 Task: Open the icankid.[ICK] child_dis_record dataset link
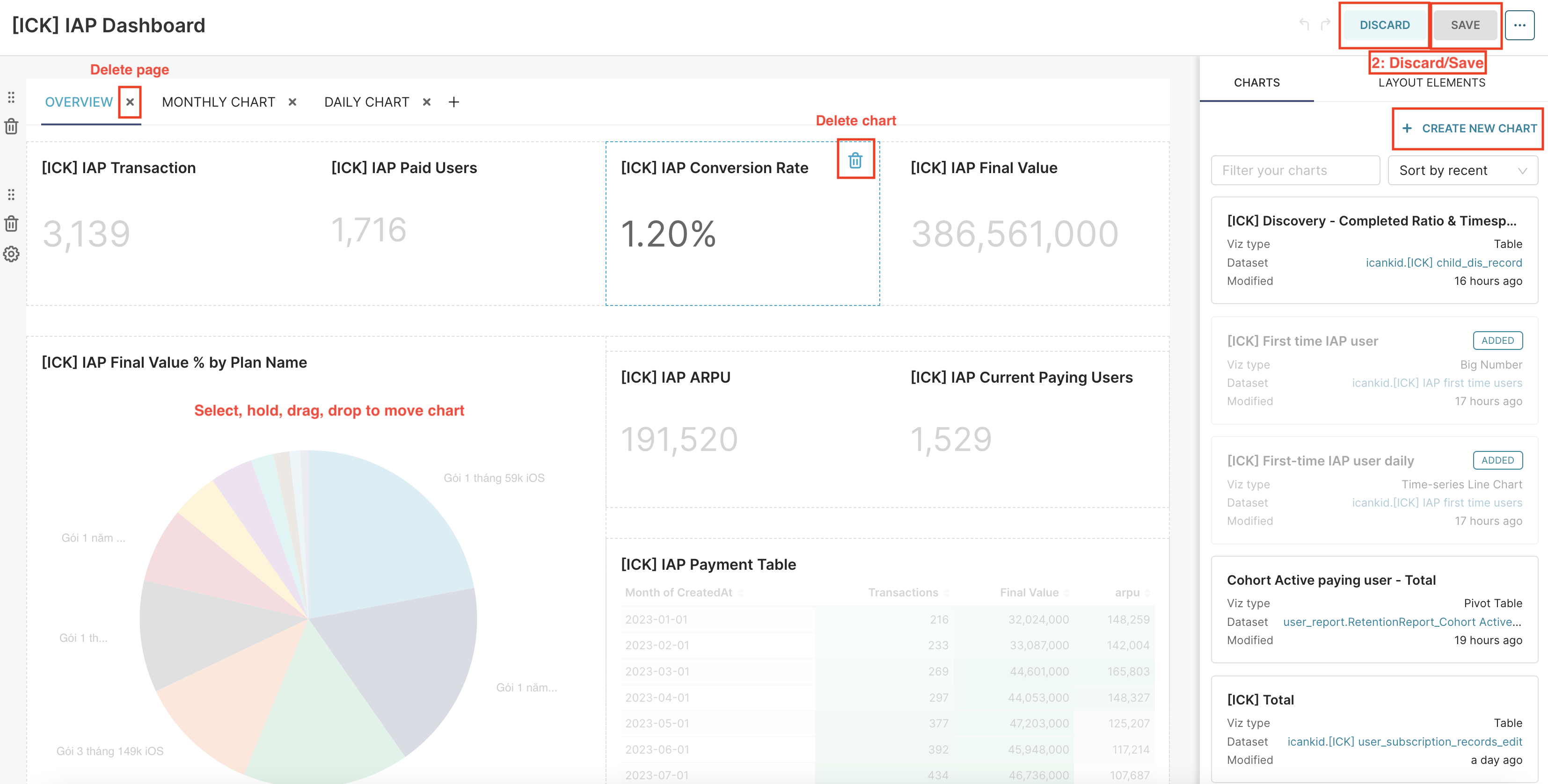click(x=1444, y=262)
